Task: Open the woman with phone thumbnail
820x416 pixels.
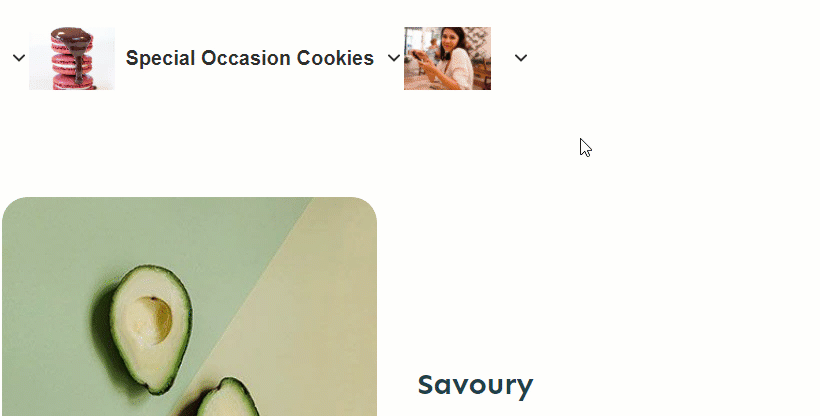Action: pos(447,58)
